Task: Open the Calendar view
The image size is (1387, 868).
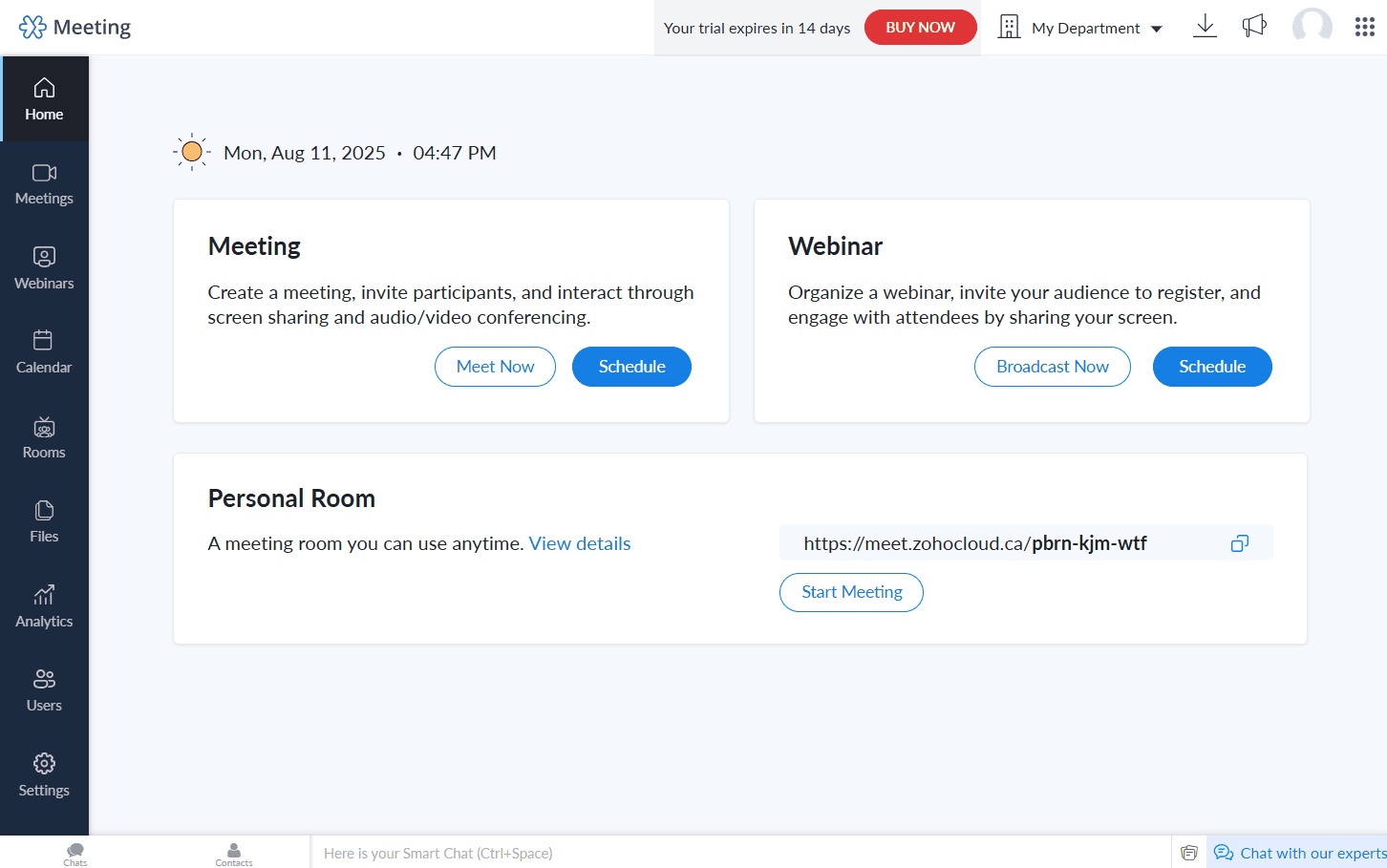Action: point(44,352)
